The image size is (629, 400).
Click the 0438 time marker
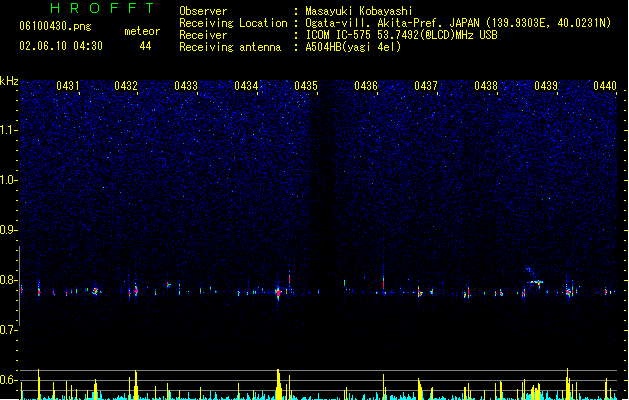(x=486, y=86)
